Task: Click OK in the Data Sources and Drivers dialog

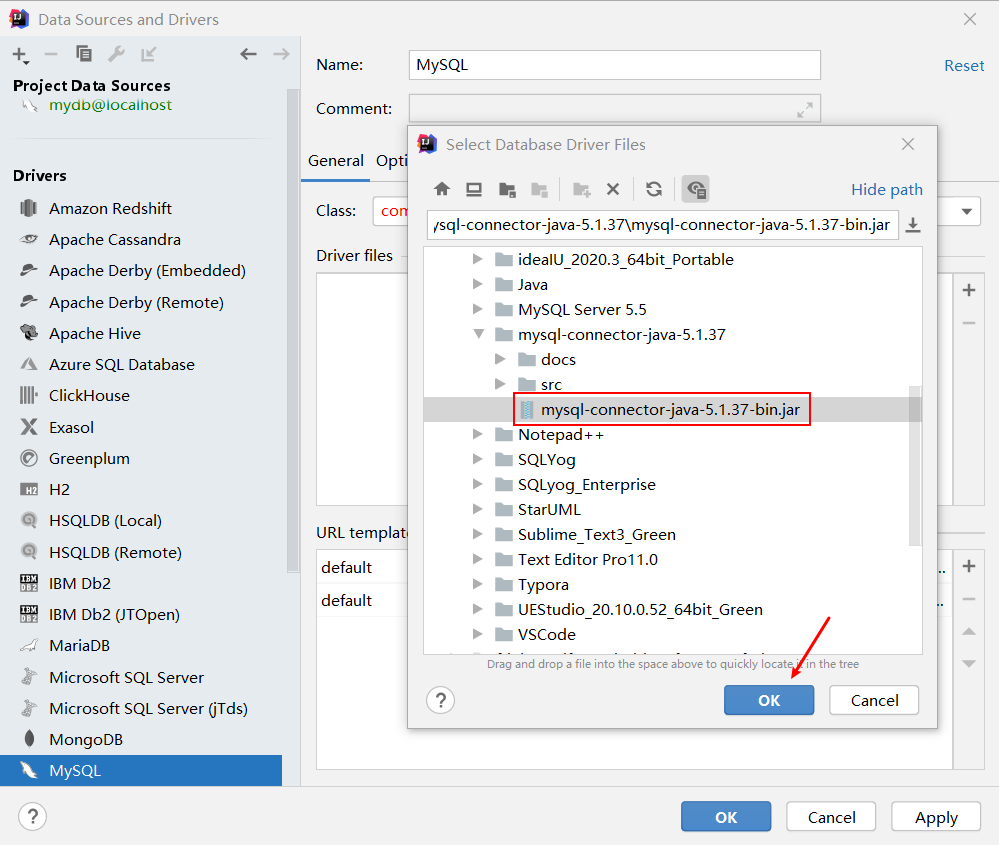Action: 726,817
